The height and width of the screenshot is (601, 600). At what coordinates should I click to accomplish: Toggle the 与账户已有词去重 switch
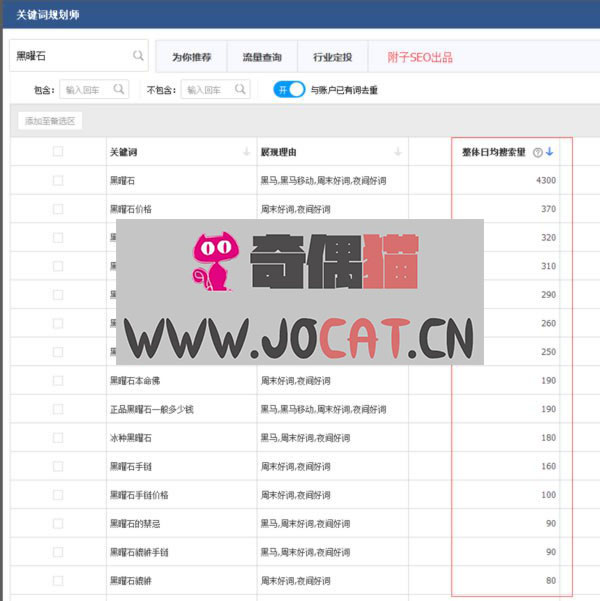(x=289, y=90)
